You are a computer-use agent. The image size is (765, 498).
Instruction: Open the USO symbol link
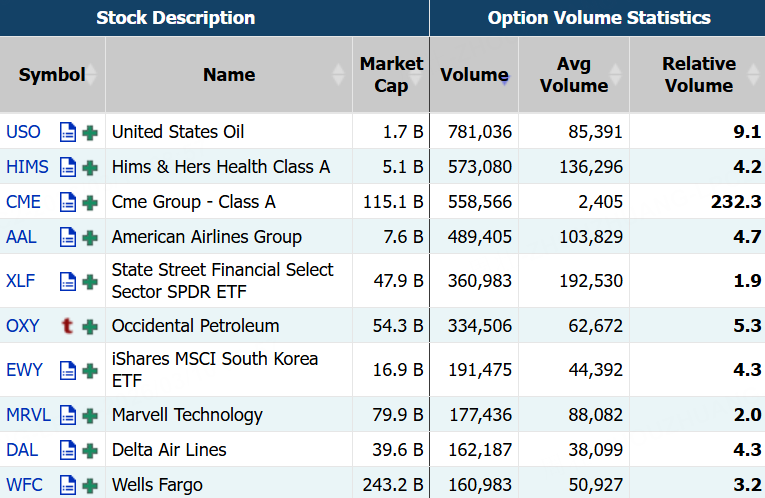point(25,132)
